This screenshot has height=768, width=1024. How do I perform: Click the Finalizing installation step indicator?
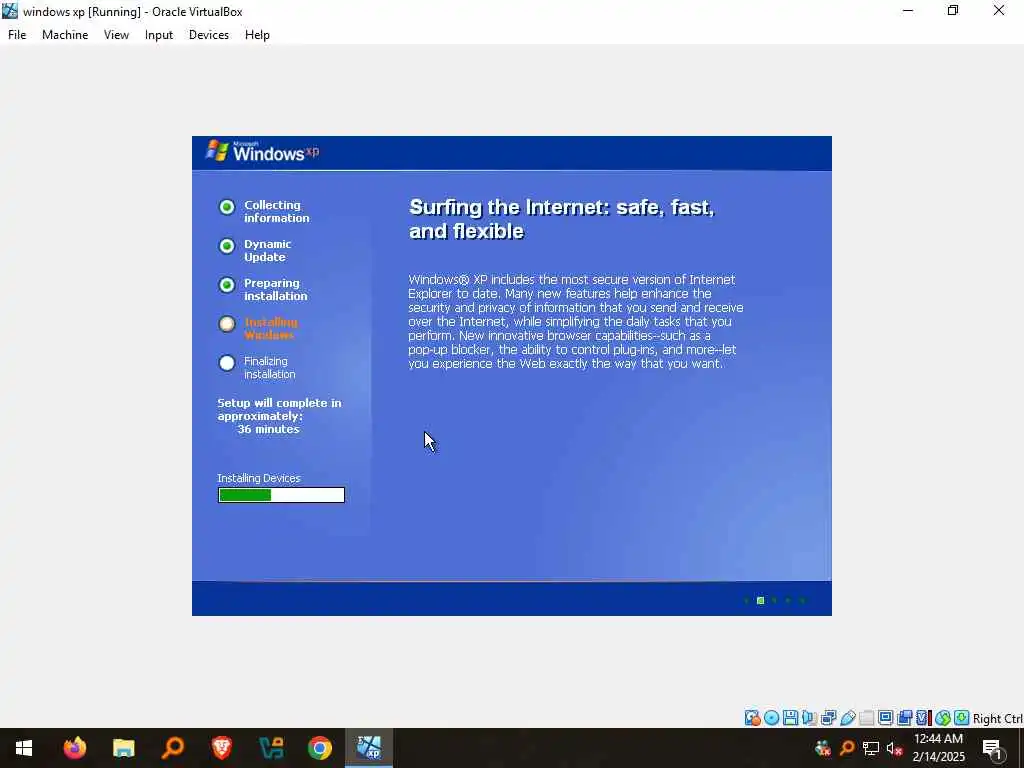227,363
